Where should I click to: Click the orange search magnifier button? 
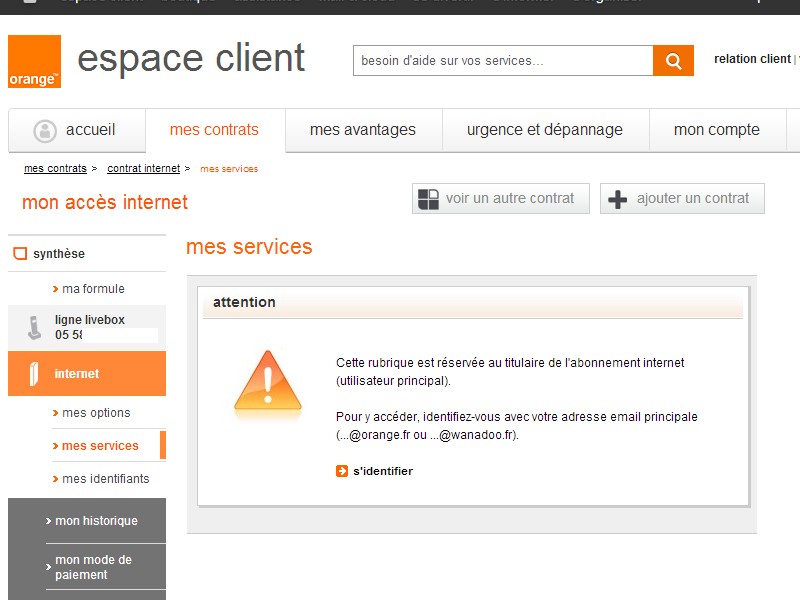pos(673,61)
